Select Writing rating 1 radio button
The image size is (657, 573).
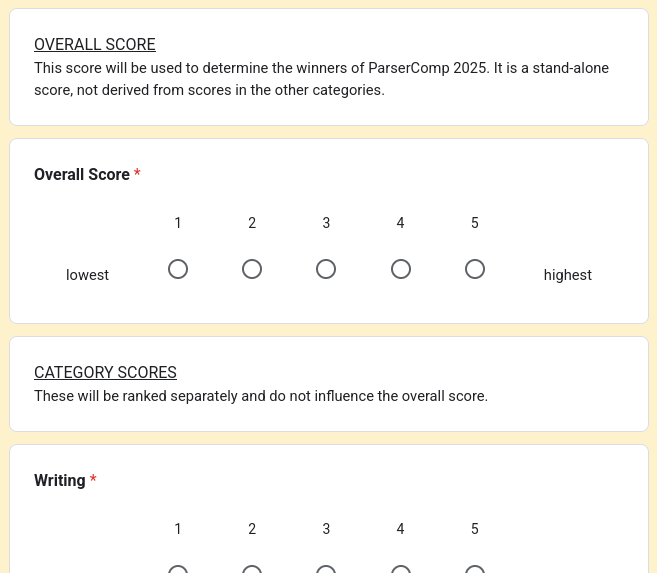(178, 570)
